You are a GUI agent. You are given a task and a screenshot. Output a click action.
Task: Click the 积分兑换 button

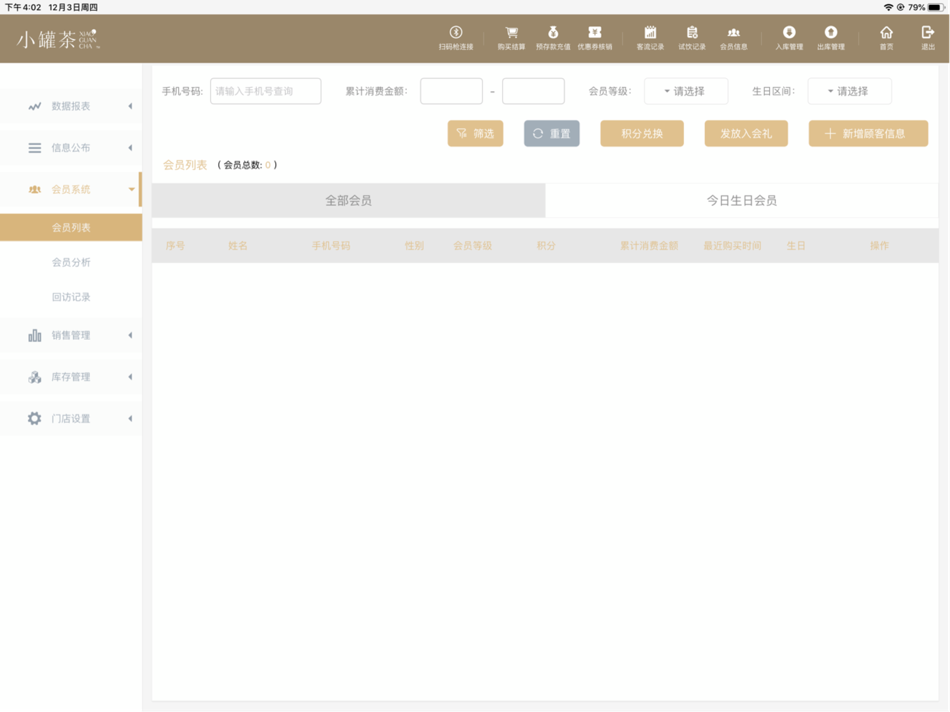click(642, 133)
